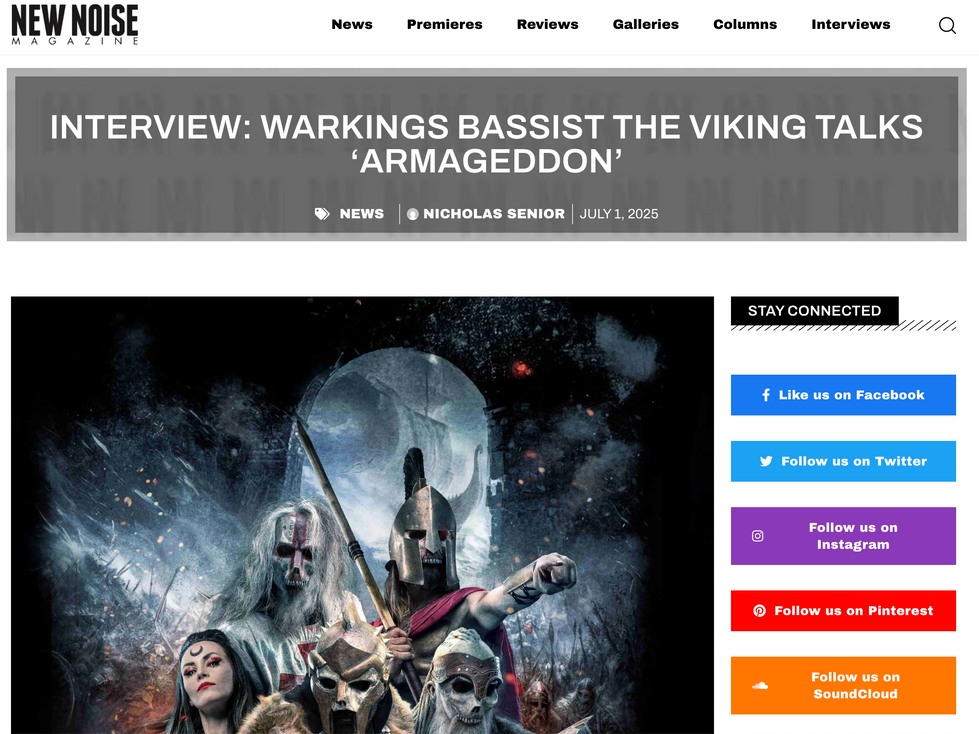Open the search magnifier icon
The width and height of the screenshot is (979, 734).
947,25
